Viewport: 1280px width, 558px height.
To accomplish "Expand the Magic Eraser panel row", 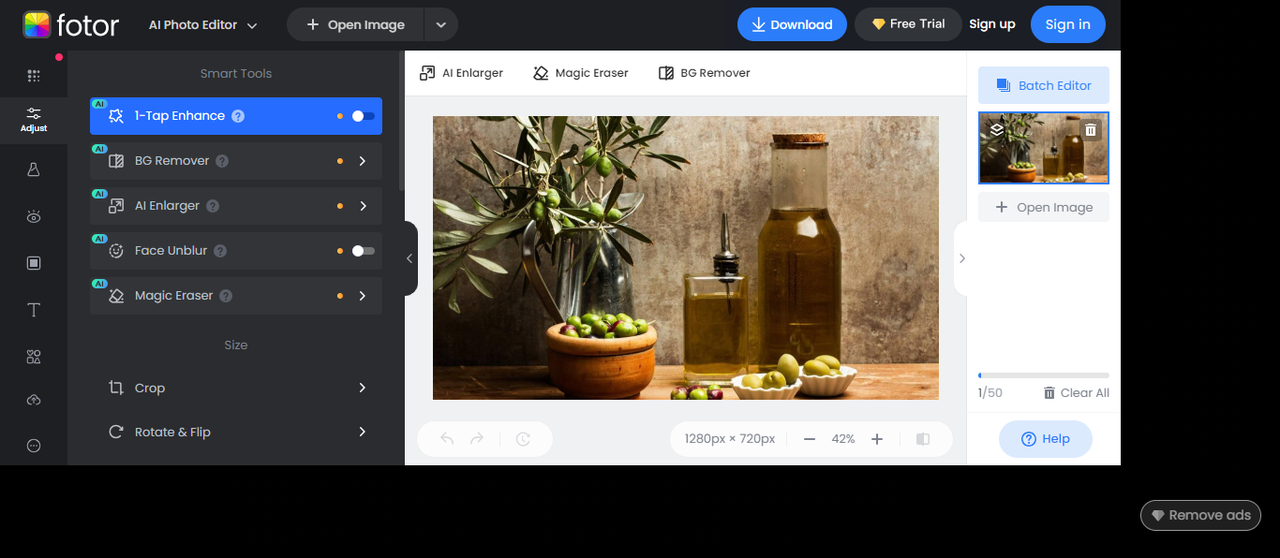I will [x=236, y=296].
